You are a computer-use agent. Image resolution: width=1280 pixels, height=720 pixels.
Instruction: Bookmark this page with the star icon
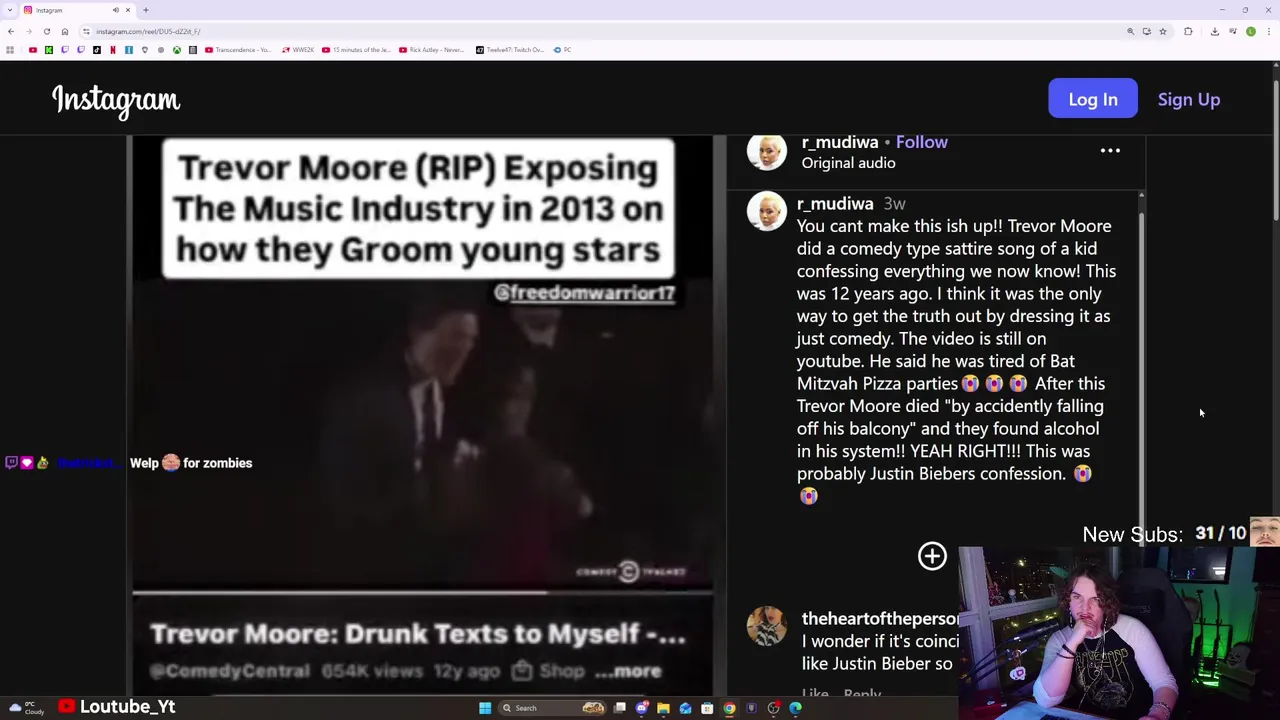click(1162, 32)
